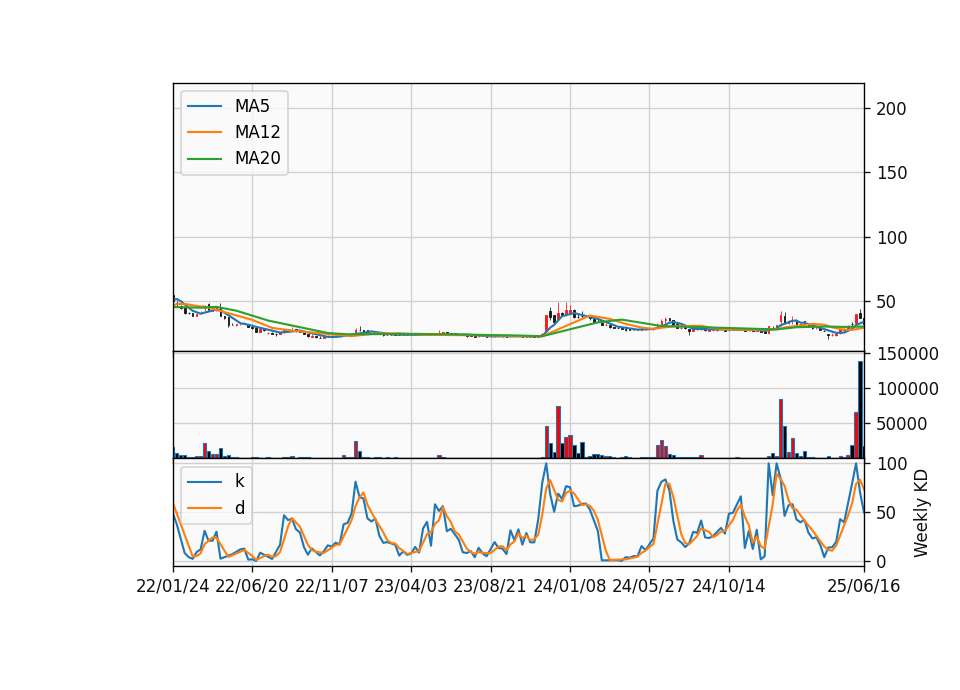960x690 pixels.
Task: Click the blue k legend line sample
Action: point(204,482)
